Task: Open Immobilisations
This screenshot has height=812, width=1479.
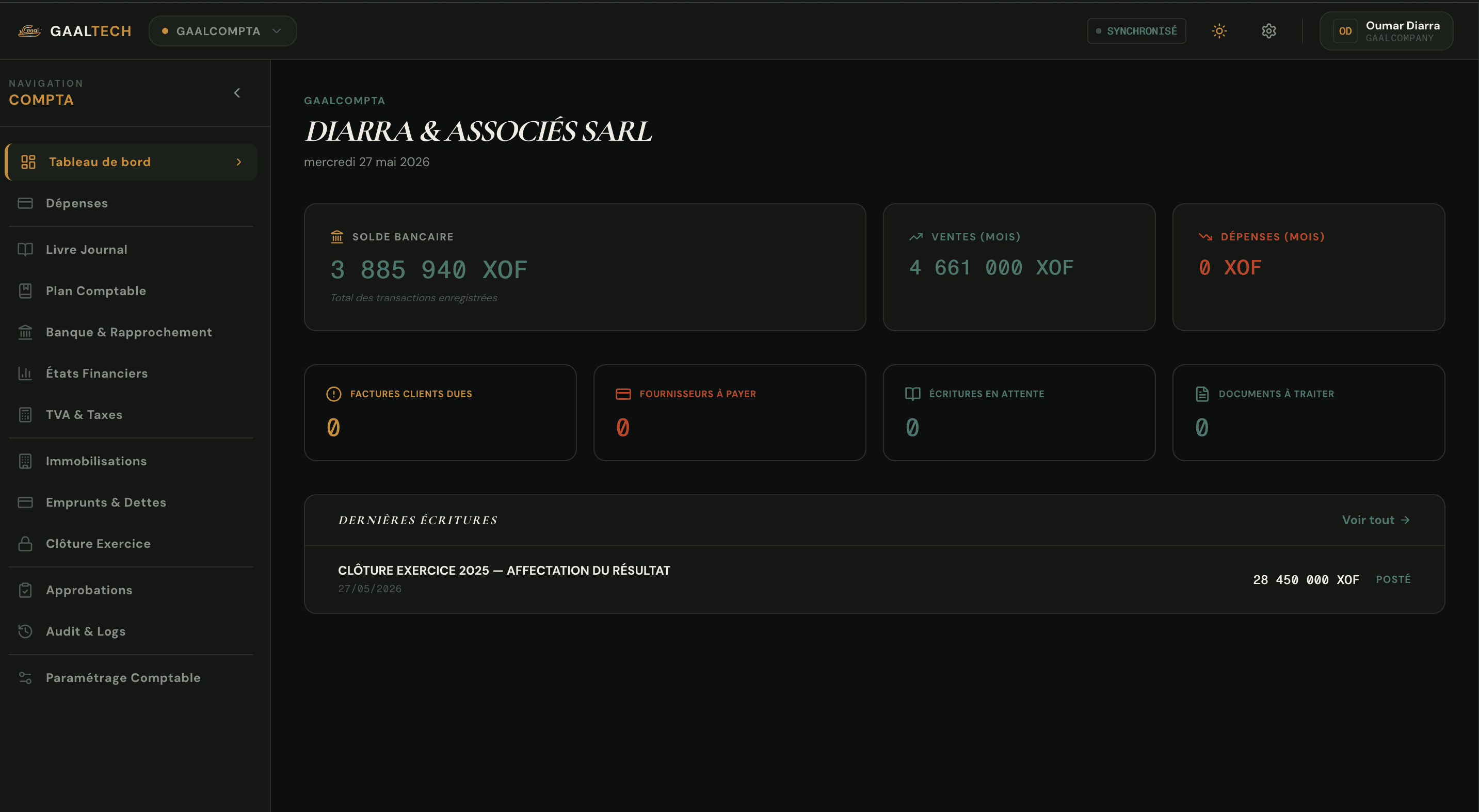Action: 132,461
